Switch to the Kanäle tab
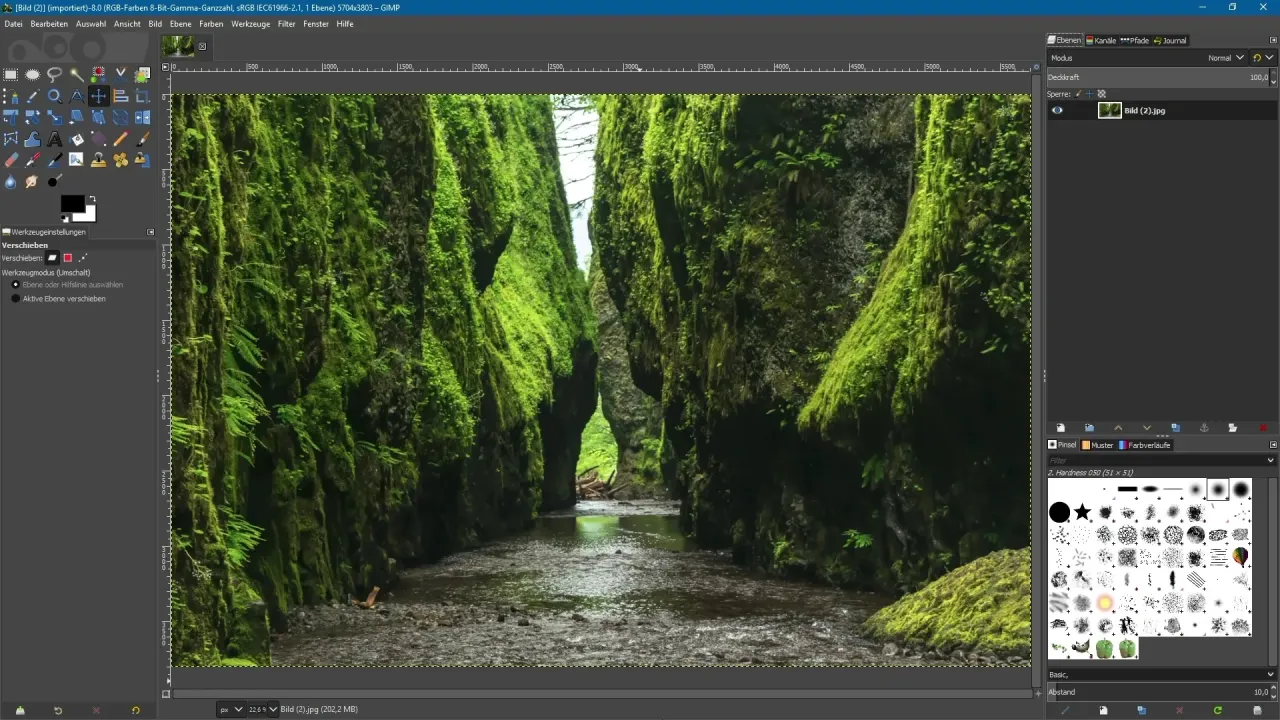1280x720 pixels. [1104, 41]
